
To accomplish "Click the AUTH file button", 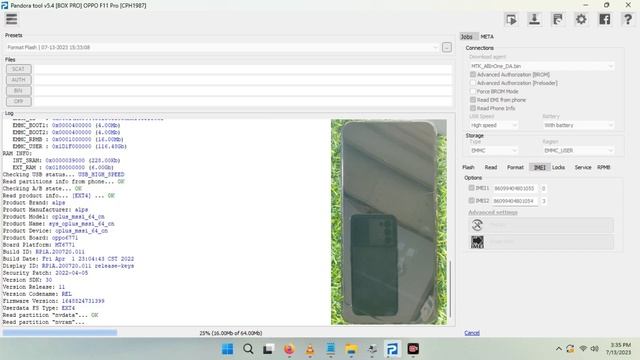I will tap(19, 80).
